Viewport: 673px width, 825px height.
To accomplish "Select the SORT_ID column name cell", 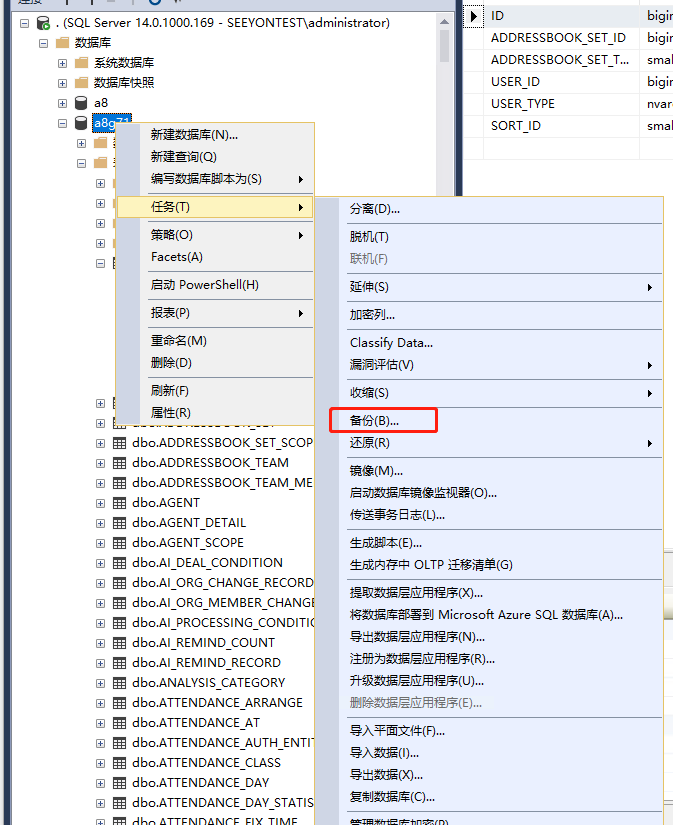I will pyautogui.click(x=561, y=126).
